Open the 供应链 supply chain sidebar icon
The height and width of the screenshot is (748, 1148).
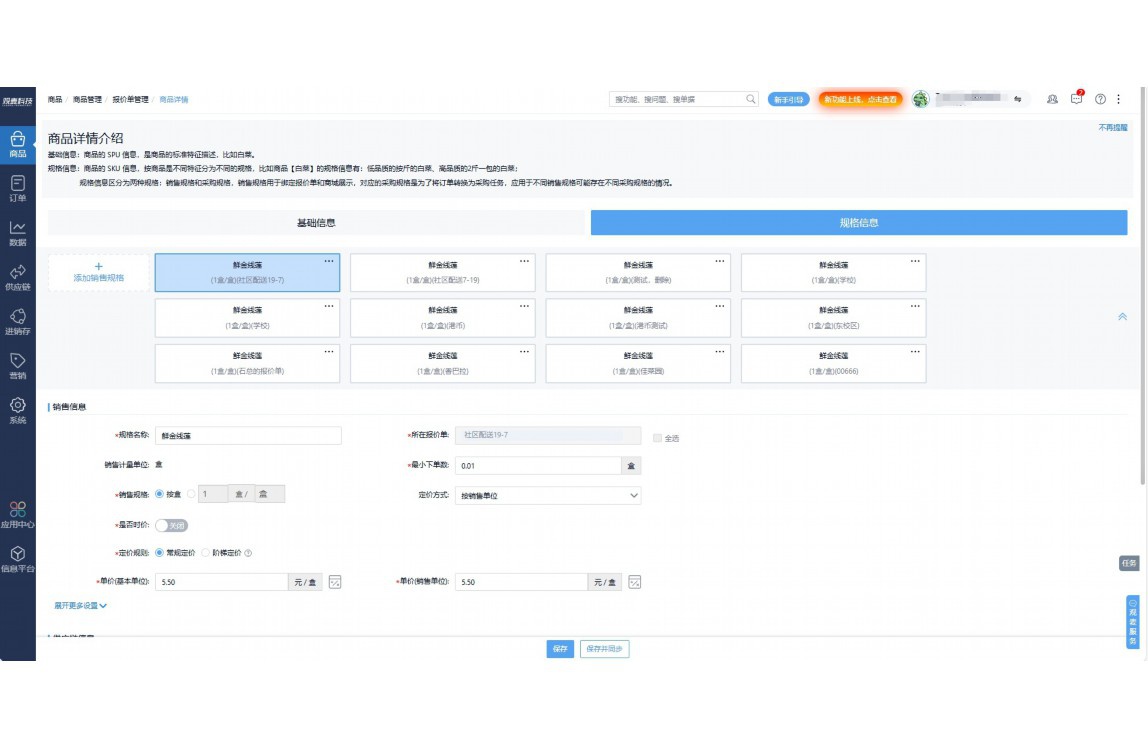17,277
